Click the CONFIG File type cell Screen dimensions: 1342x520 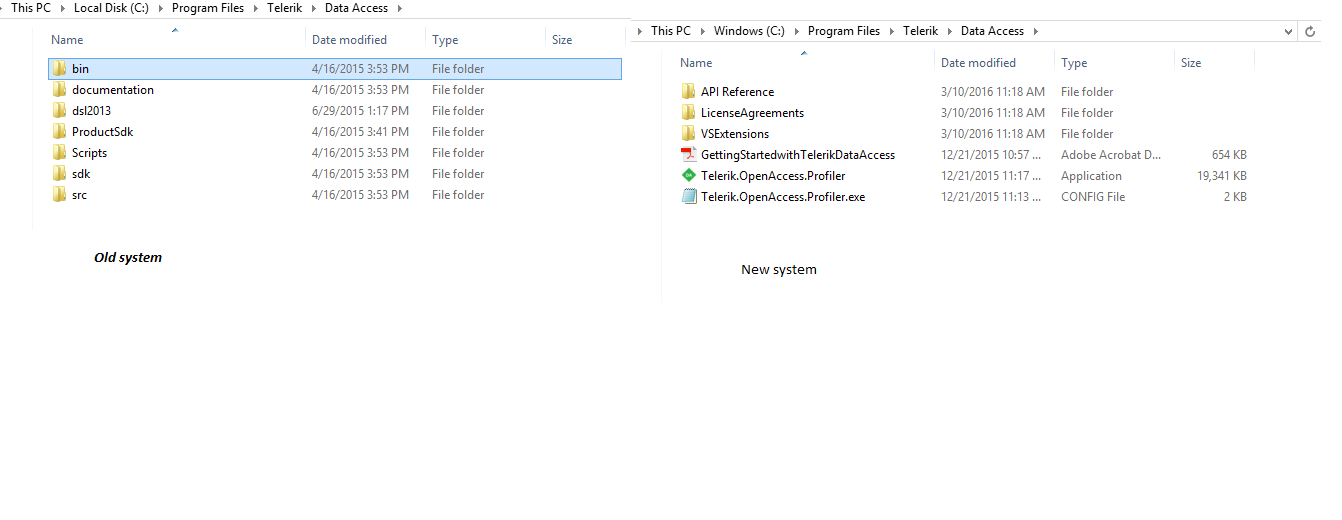coord(1093,197)
